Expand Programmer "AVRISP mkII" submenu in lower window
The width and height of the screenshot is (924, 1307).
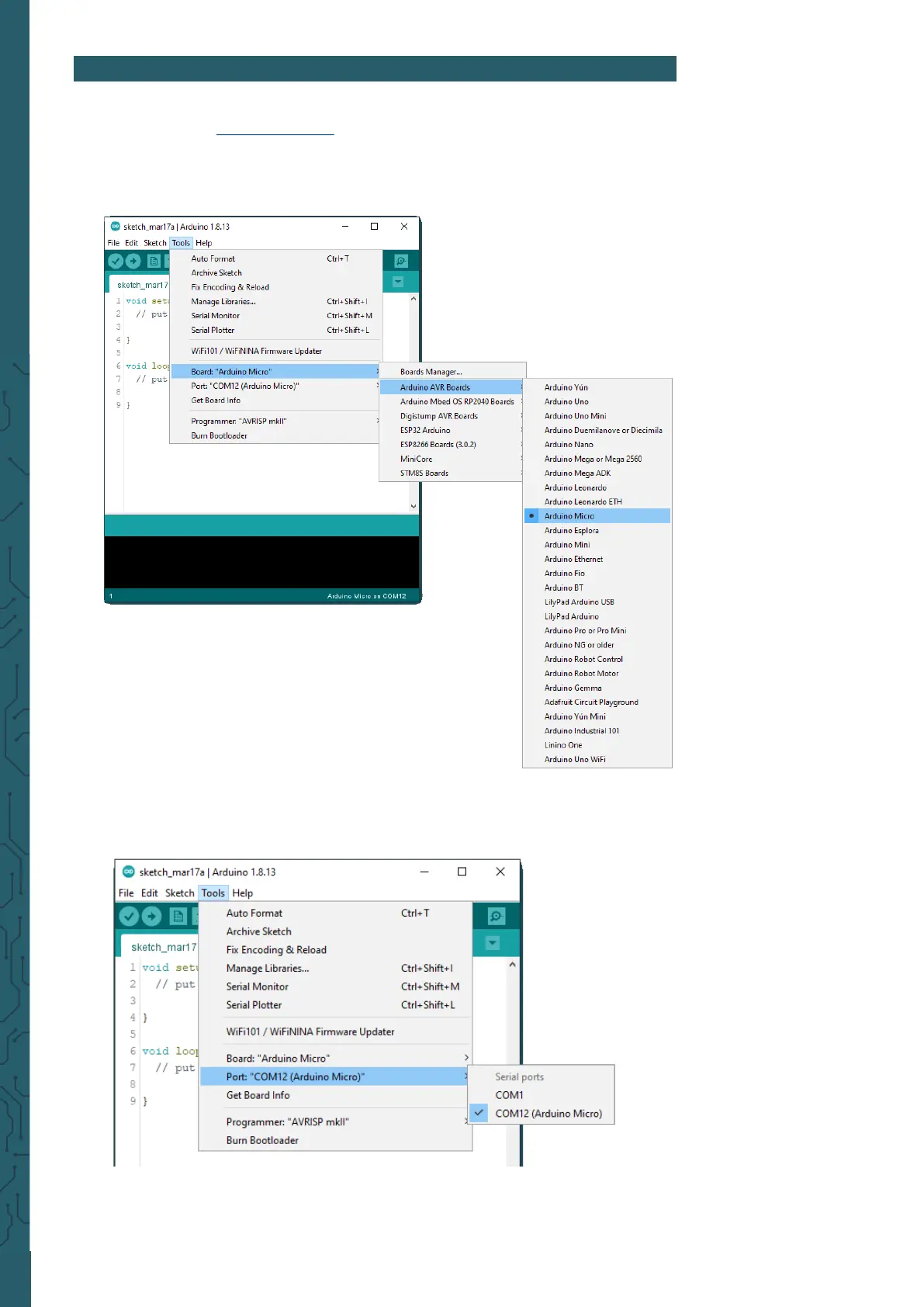(x=287, y=1122)
